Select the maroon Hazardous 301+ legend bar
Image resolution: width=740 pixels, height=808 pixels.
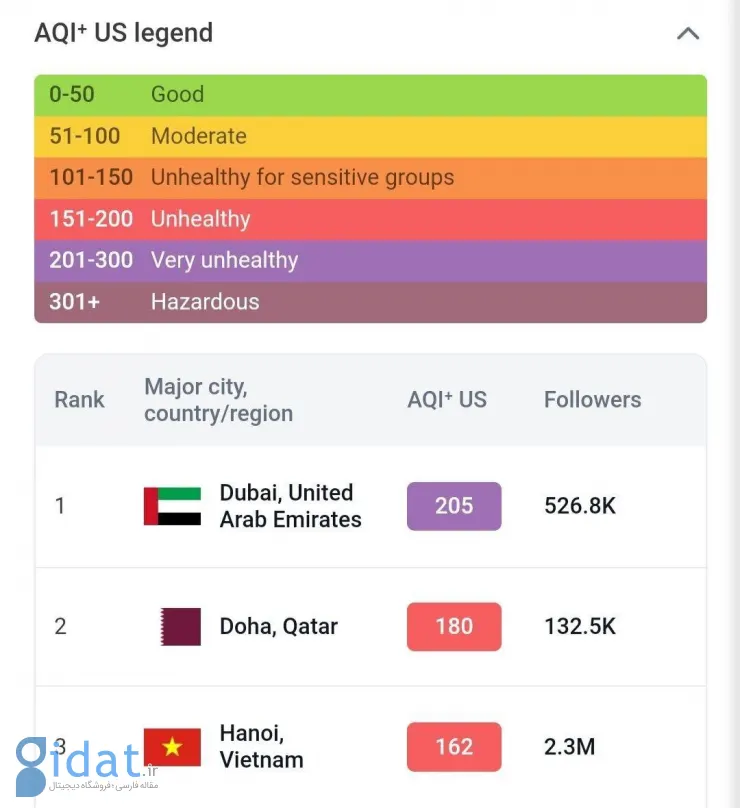371,302
